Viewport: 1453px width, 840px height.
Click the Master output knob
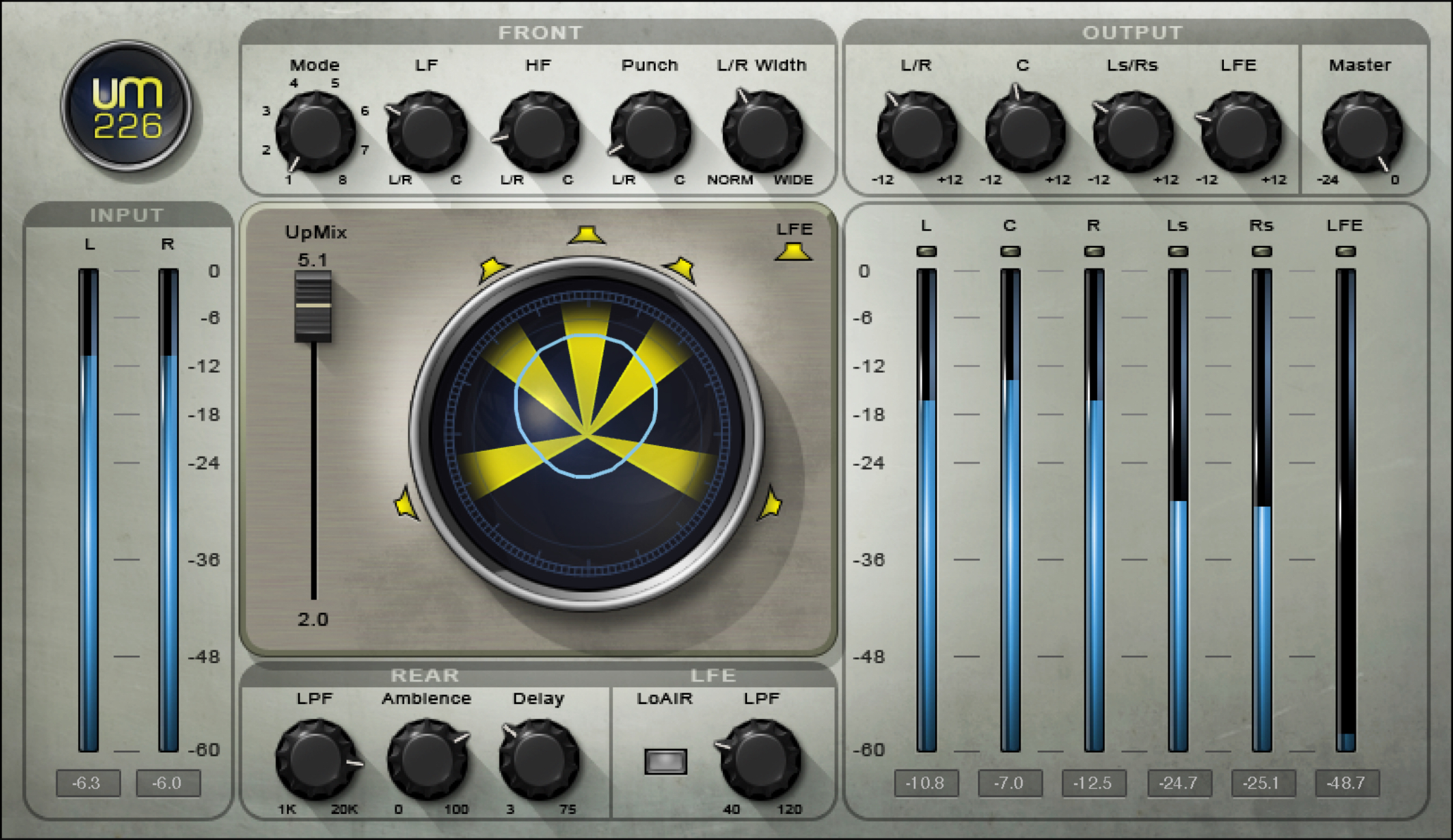pos(1361,132)
